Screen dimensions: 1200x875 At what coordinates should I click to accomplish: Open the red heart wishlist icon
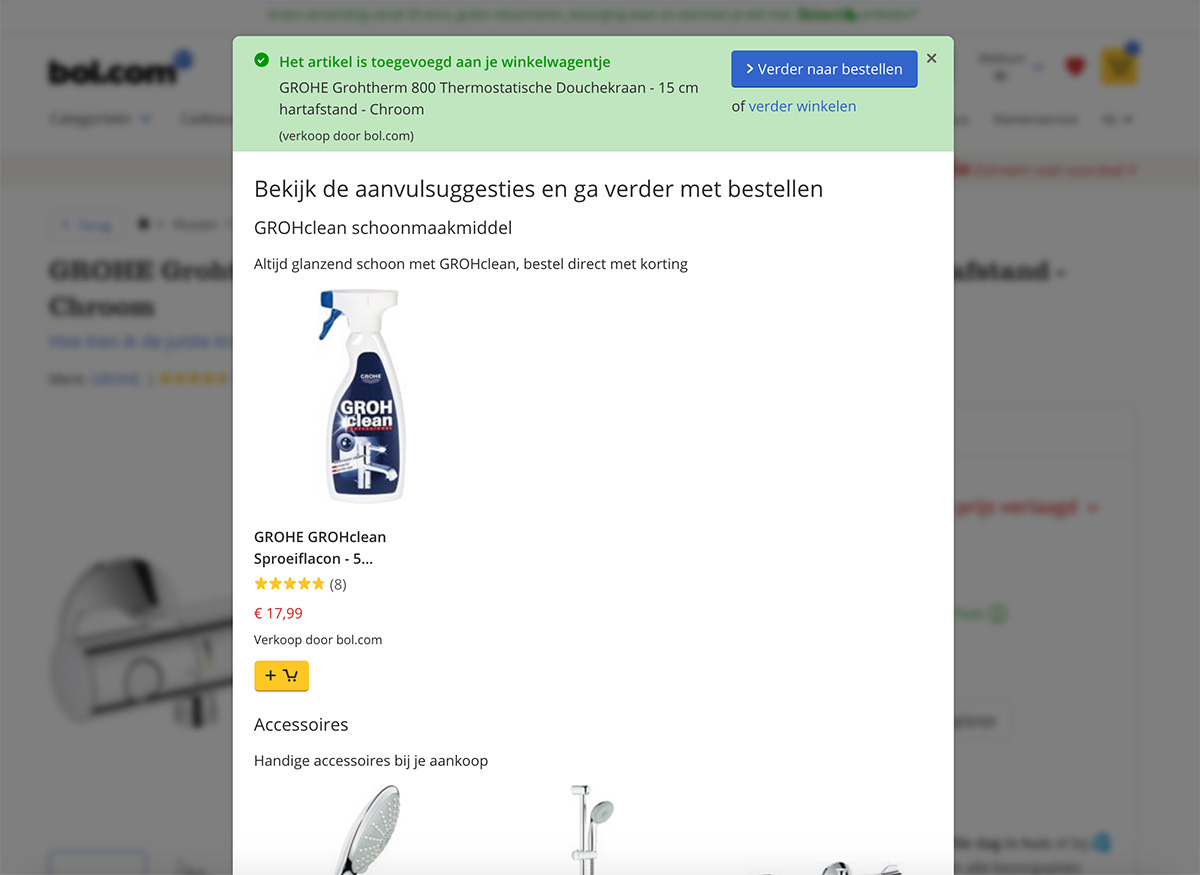pyautogui.click(x=1075, y=67)
